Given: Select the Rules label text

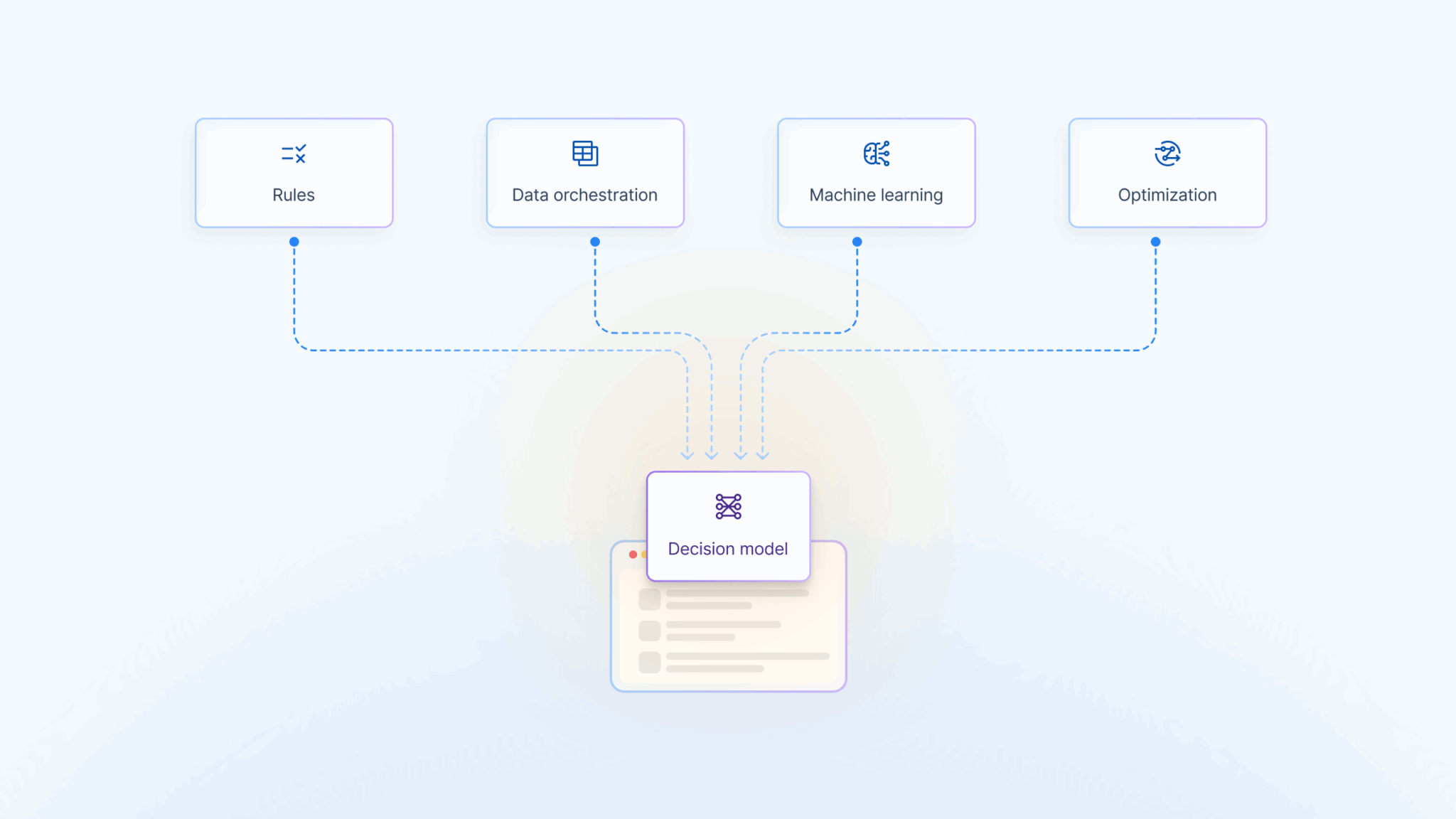Looking at the screenshot, I should (x=294, y=195).
